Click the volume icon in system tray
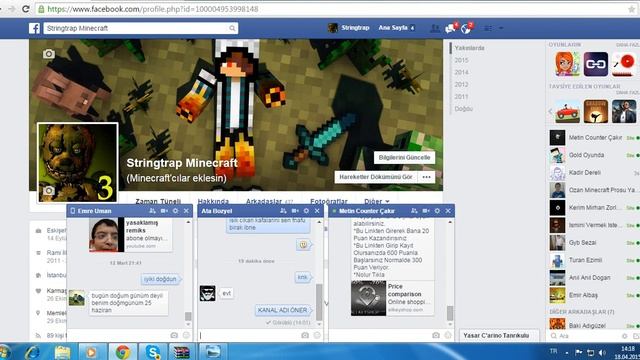Viewport: 640px width, 360px height. pos(602,352)
